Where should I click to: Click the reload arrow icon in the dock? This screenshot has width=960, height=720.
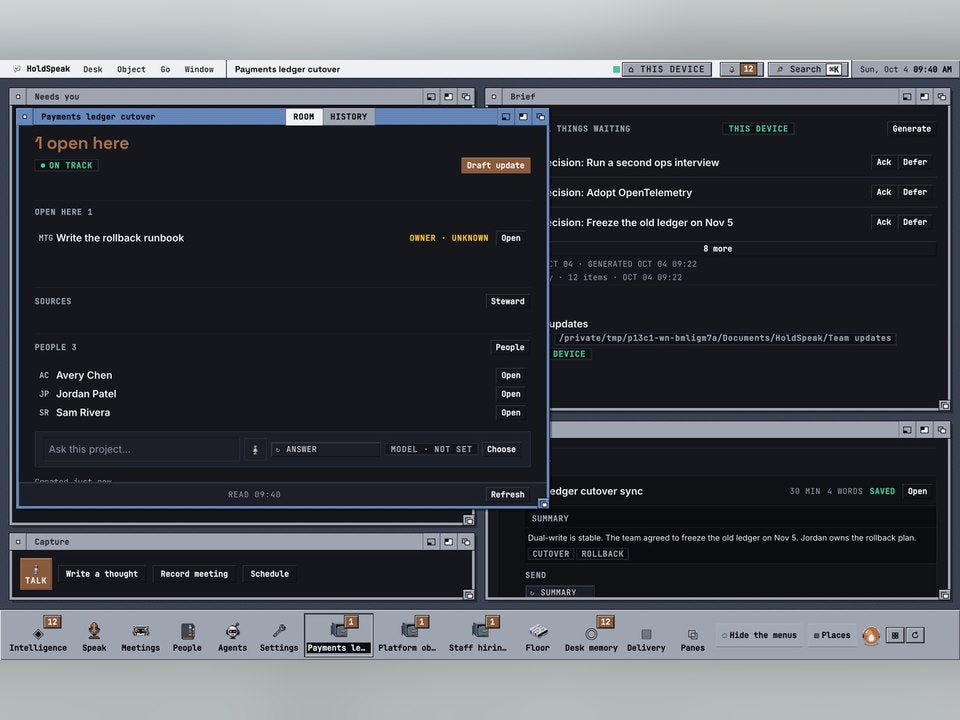click(x=915, y=635)
